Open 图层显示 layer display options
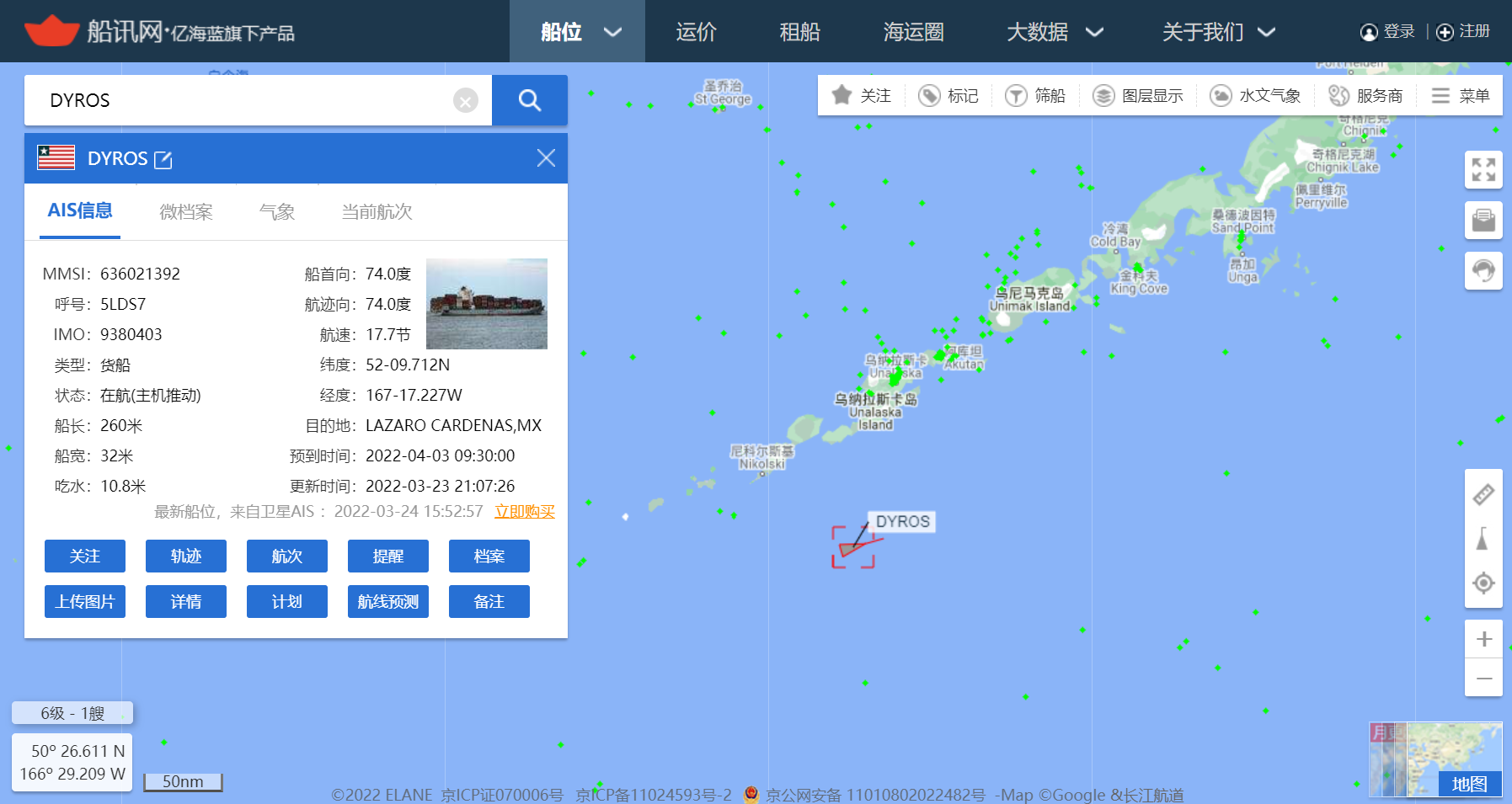Viewport: 1512px width, 804px height. click(1138, 96)
